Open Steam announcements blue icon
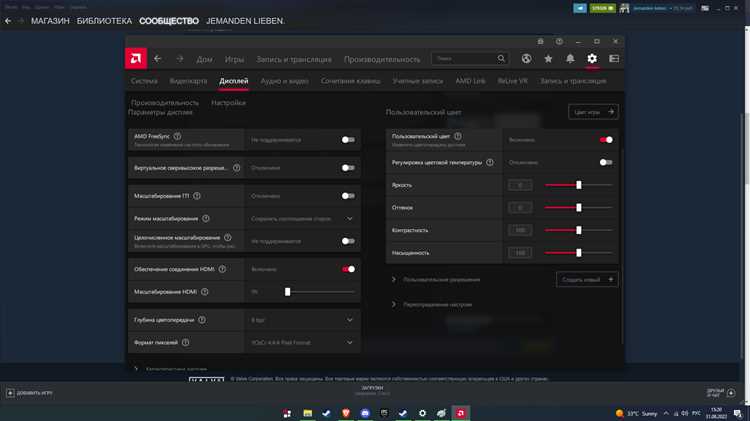Image resolution: width=750 pixels, height=421 pixels. point(580,8)
